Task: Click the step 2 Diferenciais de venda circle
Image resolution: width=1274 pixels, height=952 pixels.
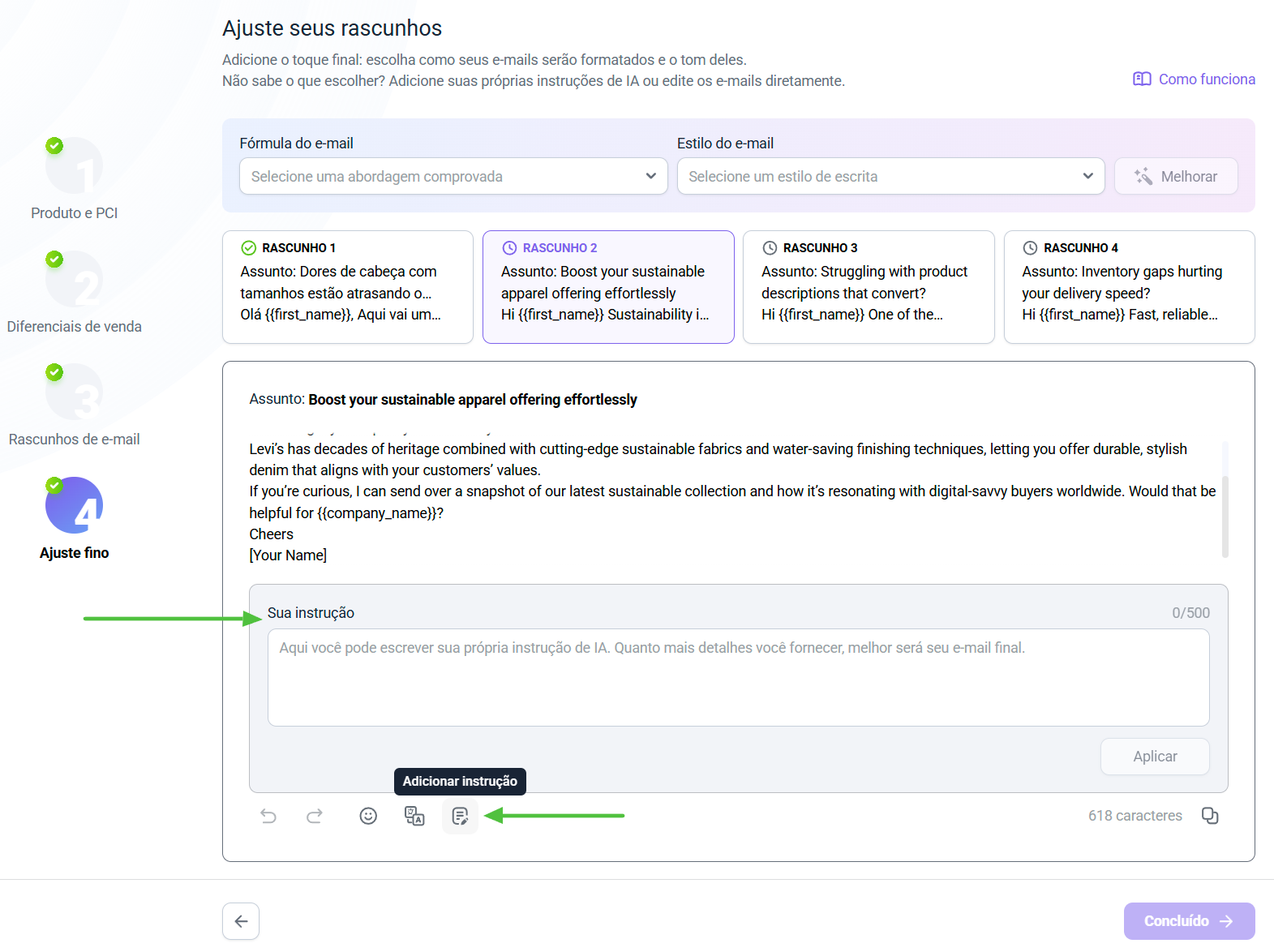Action: tap(75, 279)
